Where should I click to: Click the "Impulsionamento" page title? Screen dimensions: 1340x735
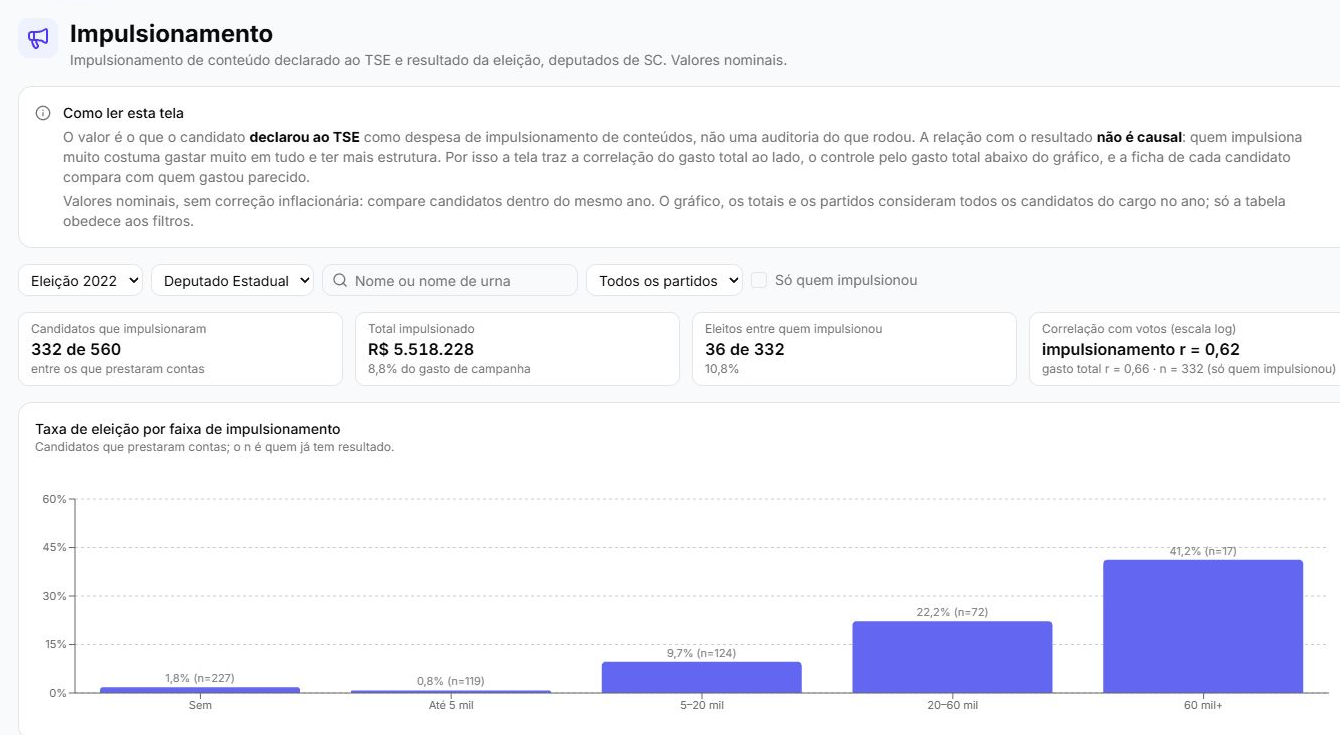click(x=171, y=35)
